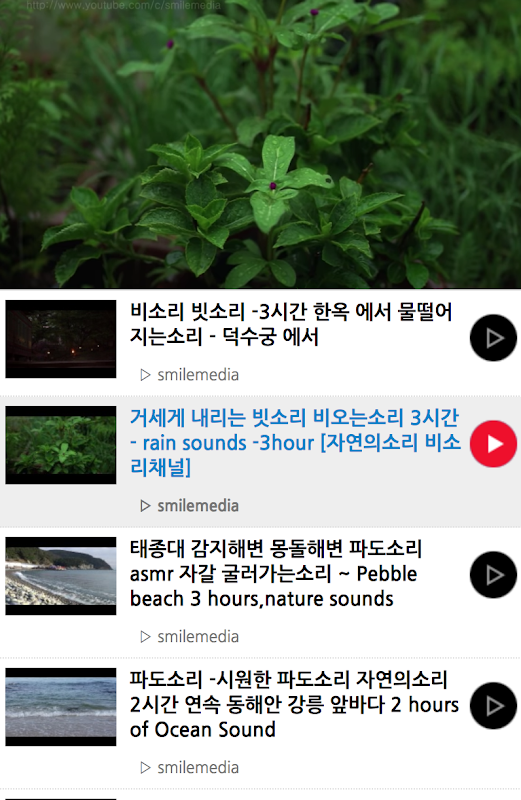Open the green plant rain thumbnail
The width and height of the screenshot is (521, 800).
pyautogui.click(x=61, y=445)
